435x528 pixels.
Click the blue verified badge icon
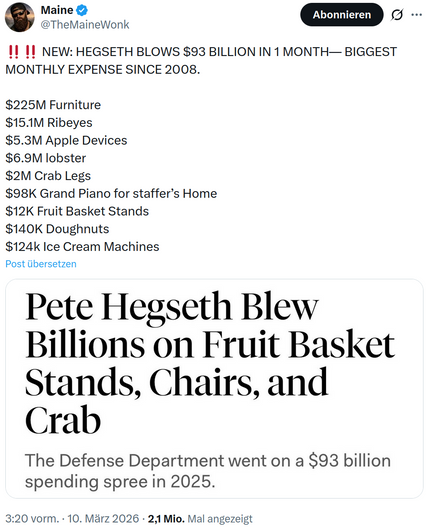coord(82,10)
